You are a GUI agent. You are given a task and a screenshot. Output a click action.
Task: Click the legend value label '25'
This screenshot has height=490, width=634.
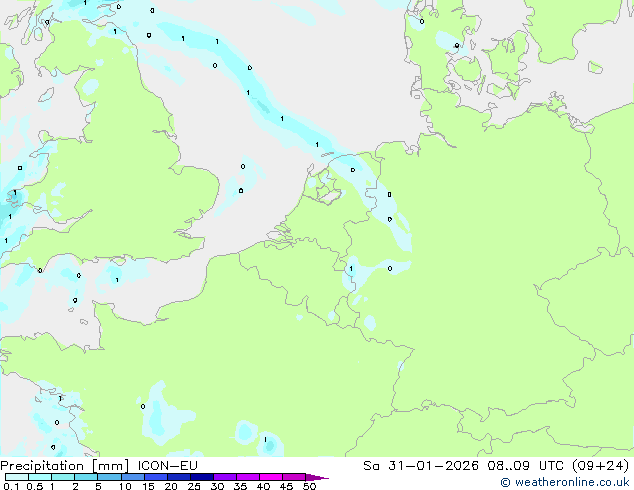click(x=194, y=486)
